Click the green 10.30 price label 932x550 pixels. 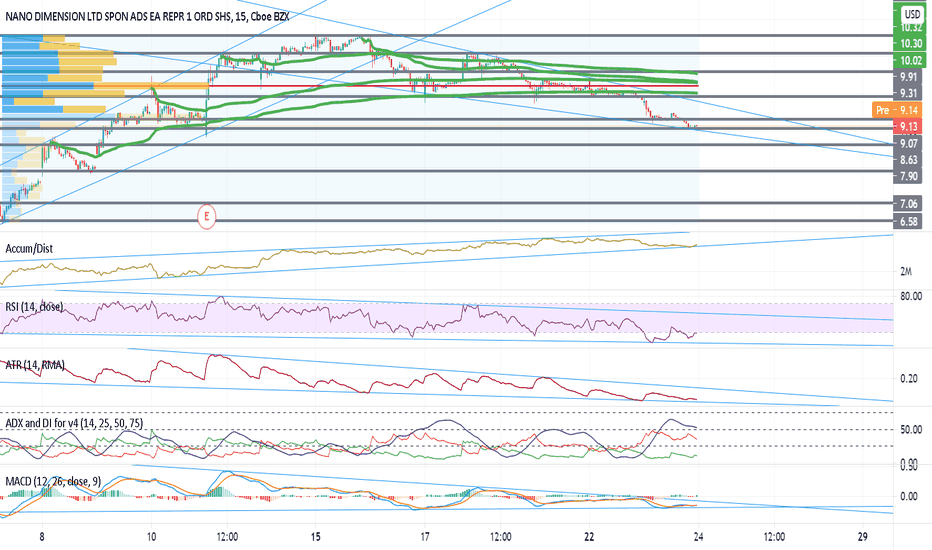909,43
